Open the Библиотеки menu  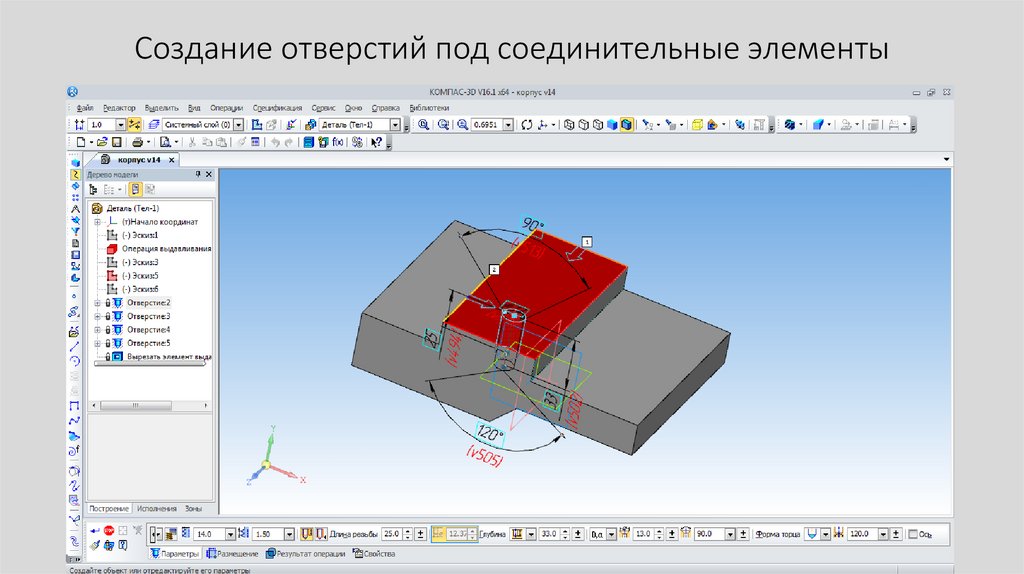429,108
